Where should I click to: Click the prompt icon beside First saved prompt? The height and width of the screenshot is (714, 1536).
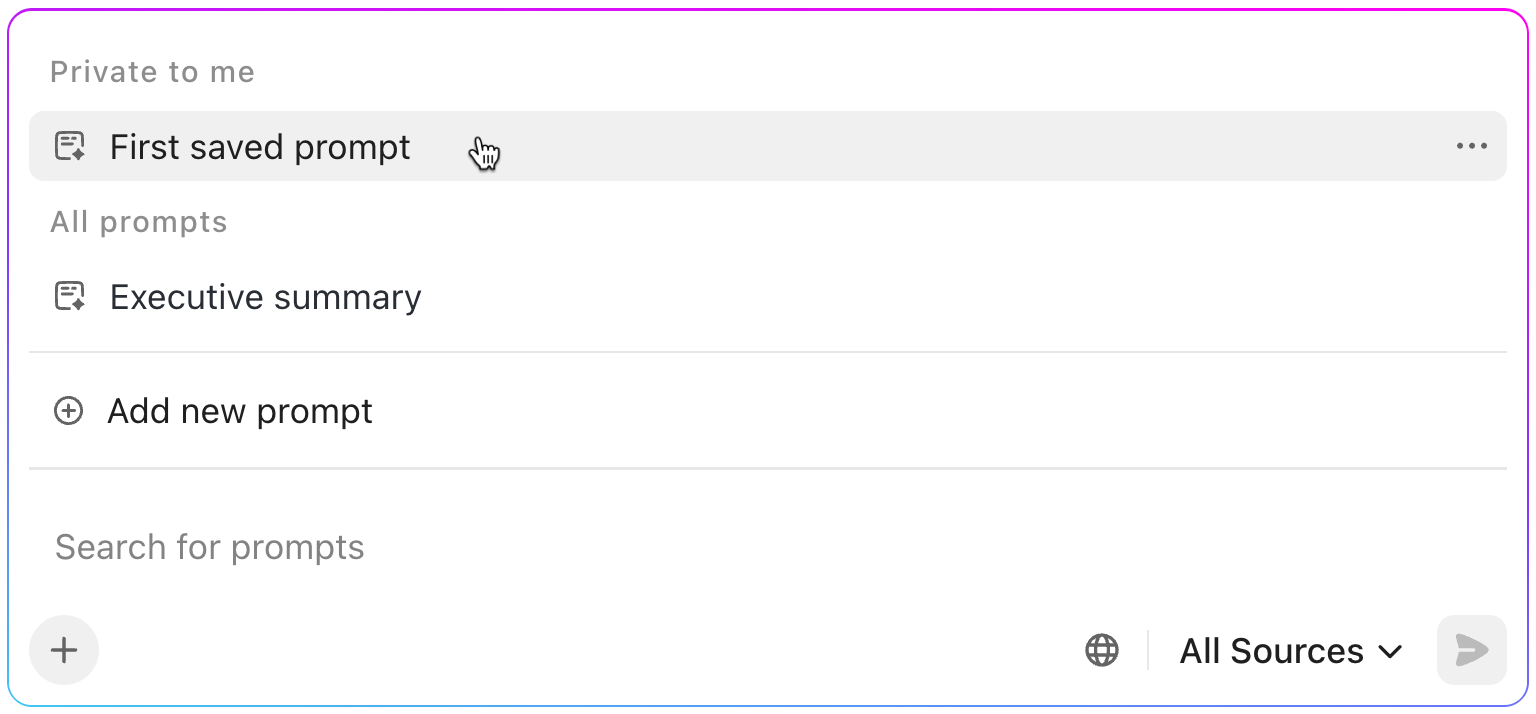tap(68, 146)
